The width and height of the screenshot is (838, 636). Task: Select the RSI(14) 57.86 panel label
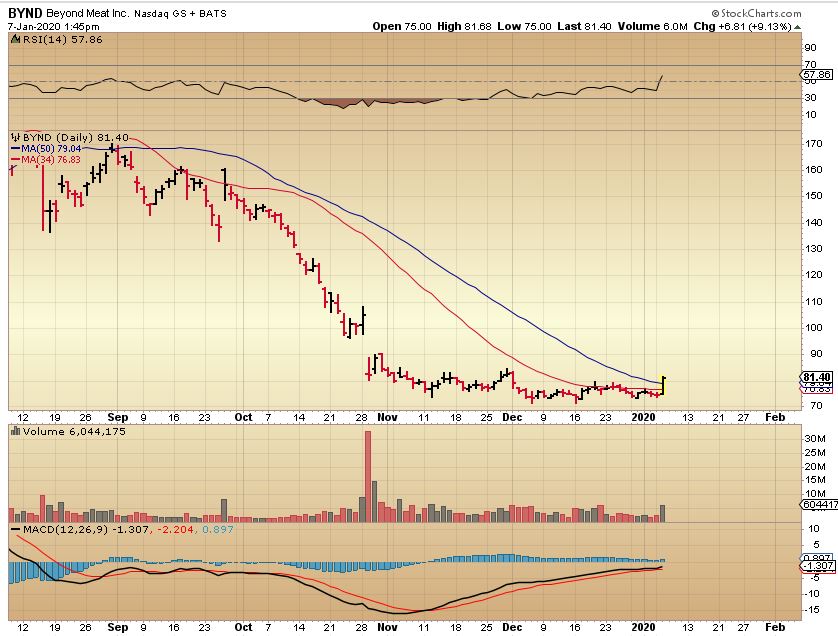[x=62, y=40]
